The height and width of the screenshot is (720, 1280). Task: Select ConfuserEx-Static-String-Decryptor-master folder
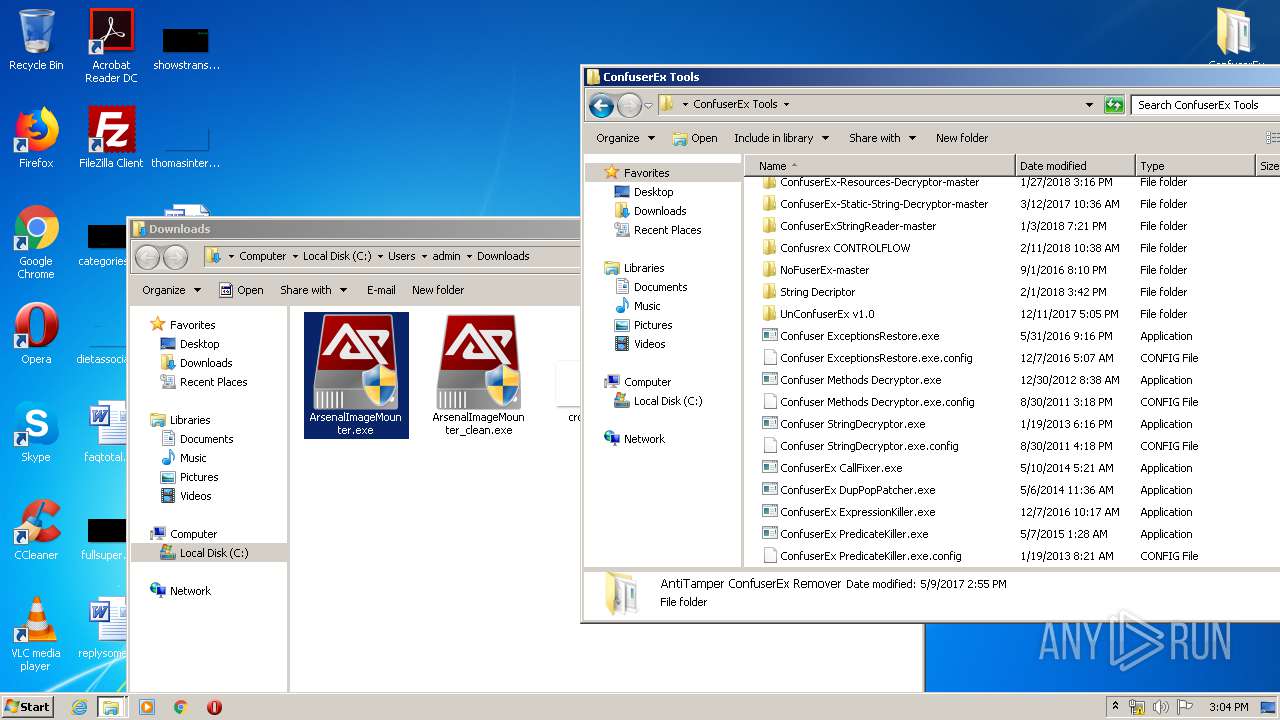884,204
